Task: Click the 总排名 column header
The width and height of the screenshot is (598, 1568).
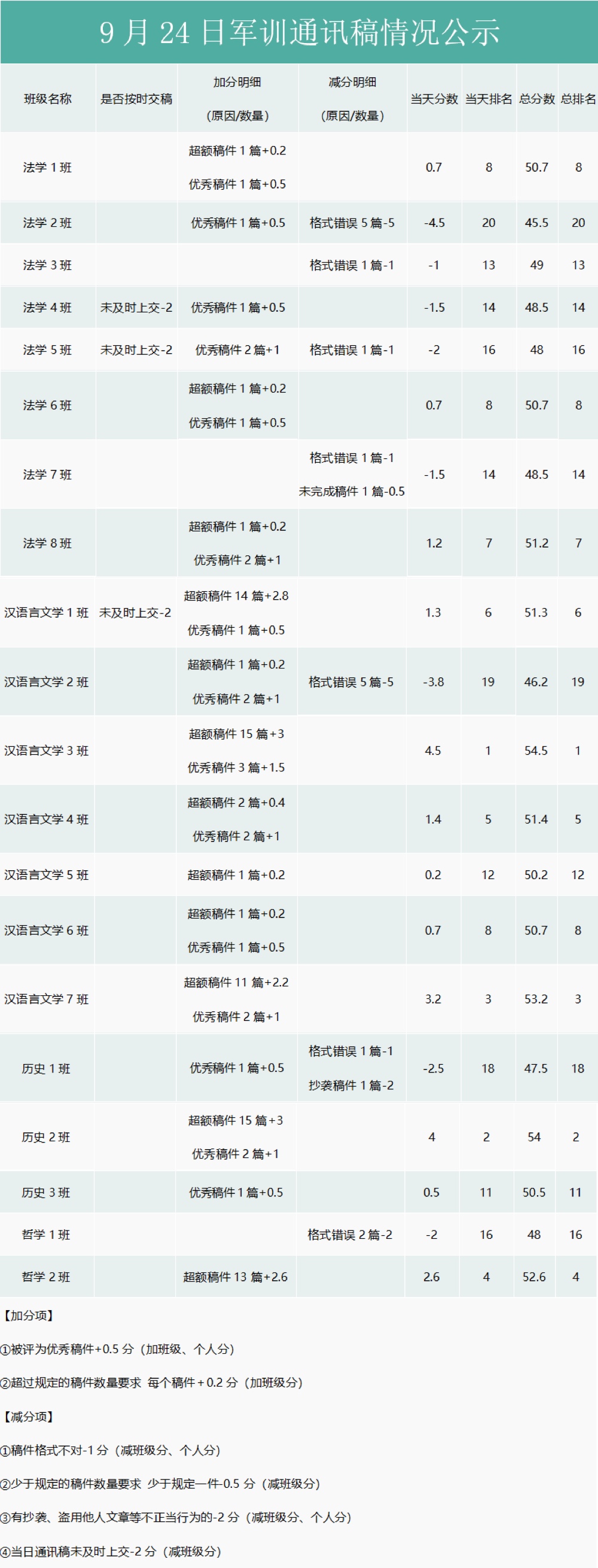Action: [578, 99]
